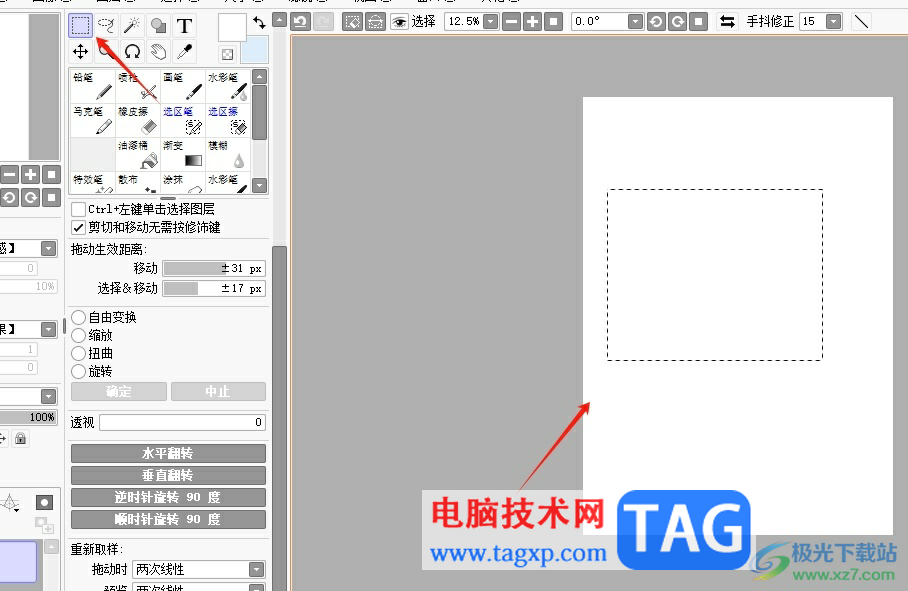Choose the 渐变 gradient tool
The height and width of the screenshot is (591, 908).
(x=183, y=154)
